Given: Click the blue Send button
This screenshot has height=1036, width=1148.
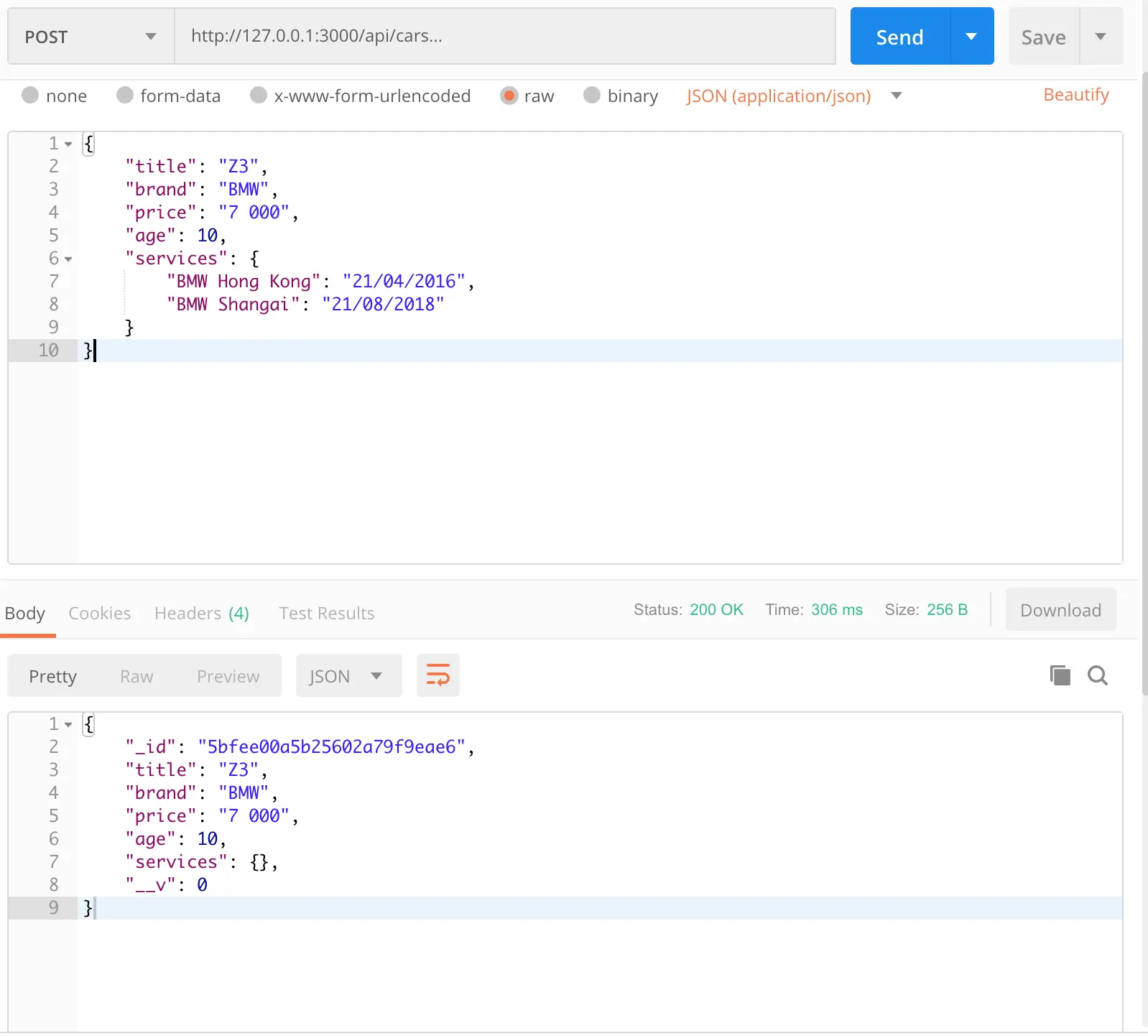Looking at the screenshot, I should pyautogui.click(x=899, y=37).
